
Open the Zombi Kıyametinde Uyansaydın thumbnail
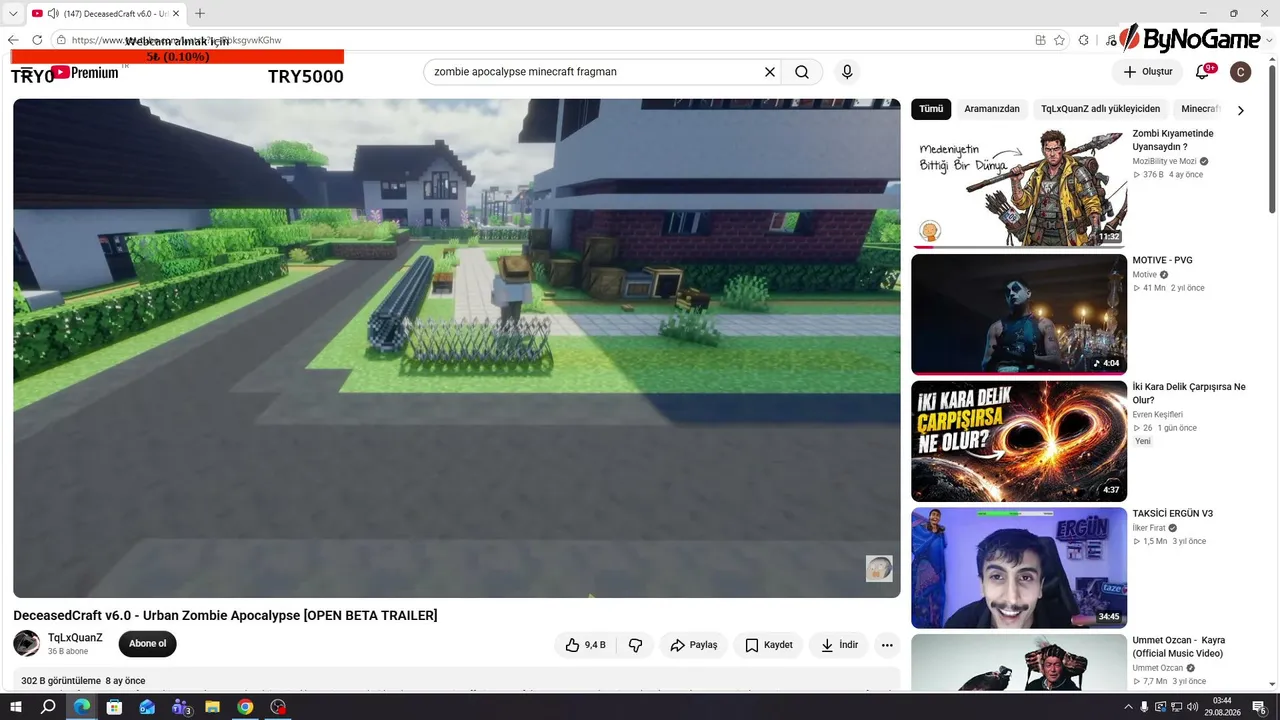pyautogui.click(x=1019, y=187)
